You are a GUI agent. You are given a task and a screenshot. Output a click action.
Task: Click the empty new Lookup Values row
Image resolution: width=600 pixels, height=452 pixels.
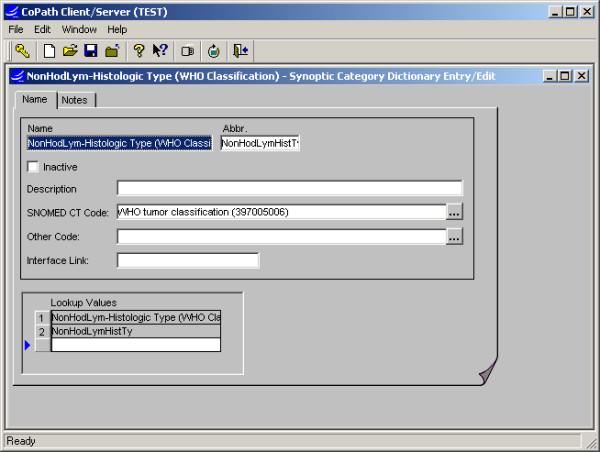tap(135, 345)
